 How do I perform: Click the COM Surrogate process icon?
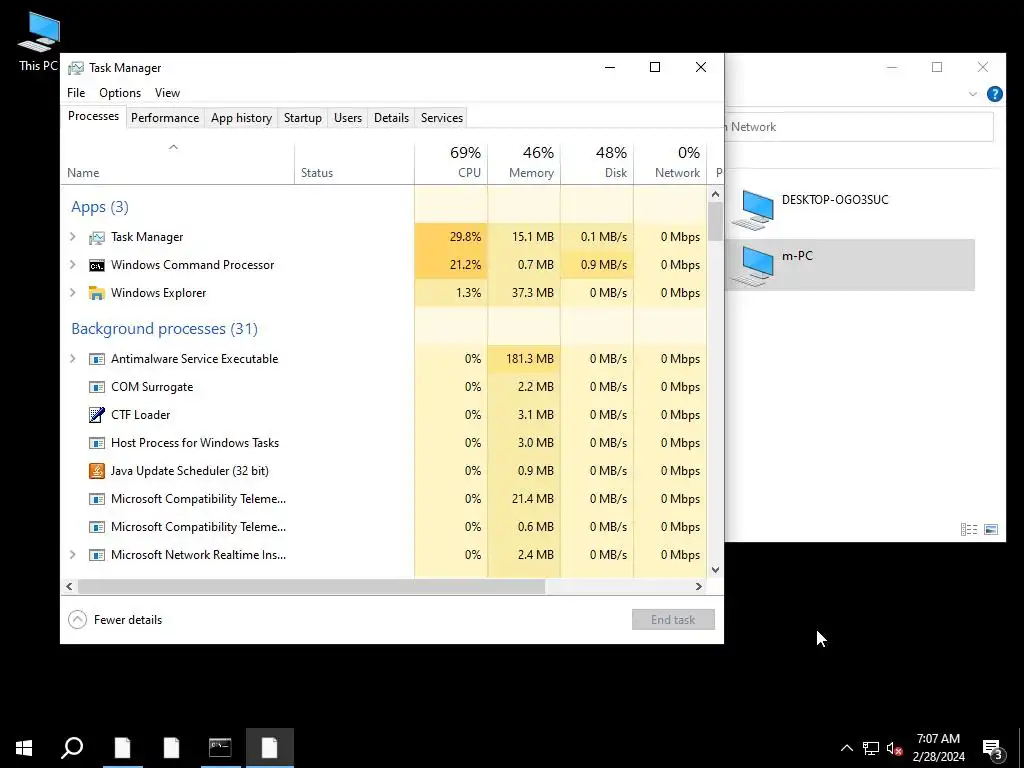97,387
